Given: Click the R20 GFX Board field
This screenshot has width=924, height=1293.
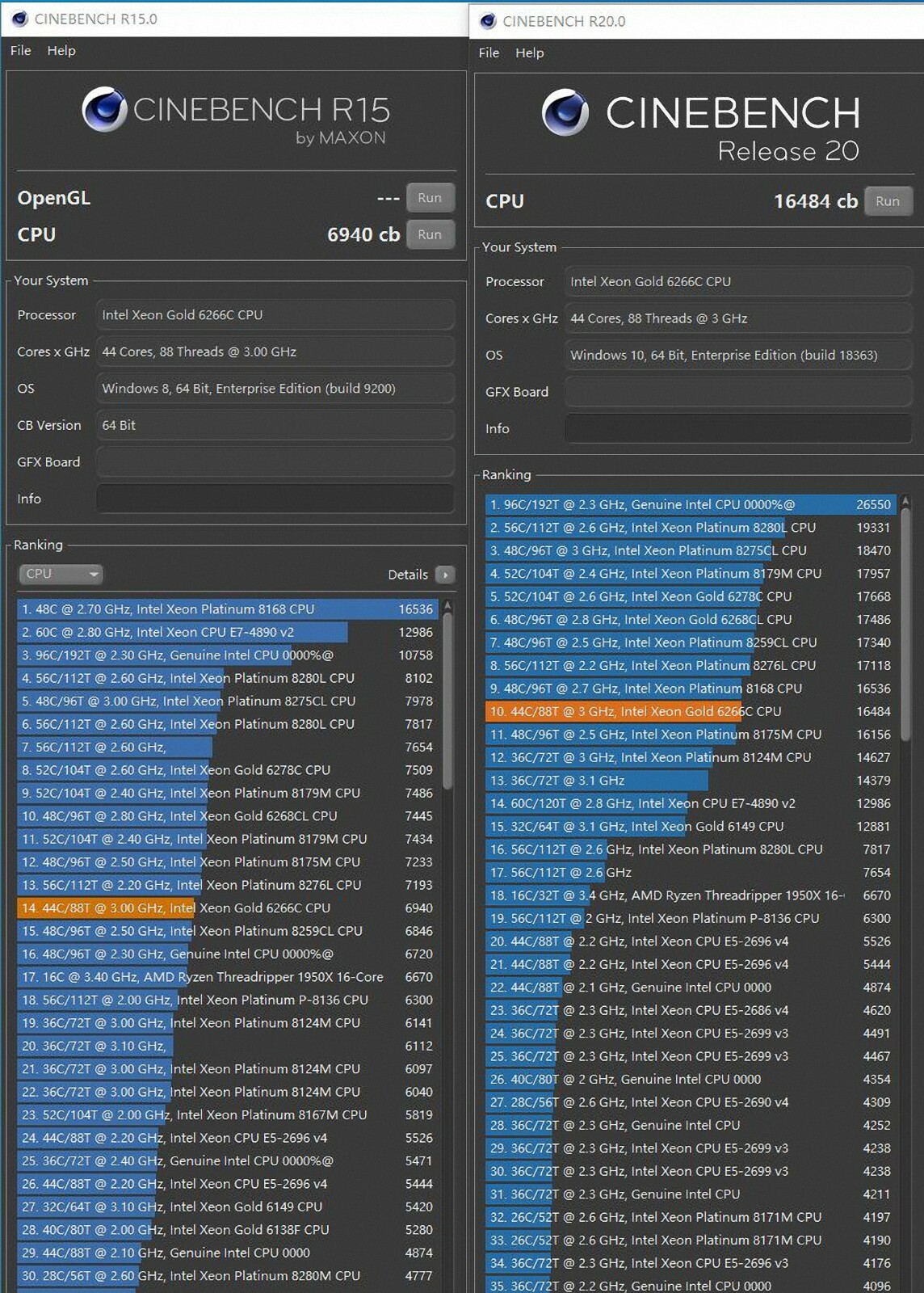Looking at the screenshot, I should [x=738, y=392].
